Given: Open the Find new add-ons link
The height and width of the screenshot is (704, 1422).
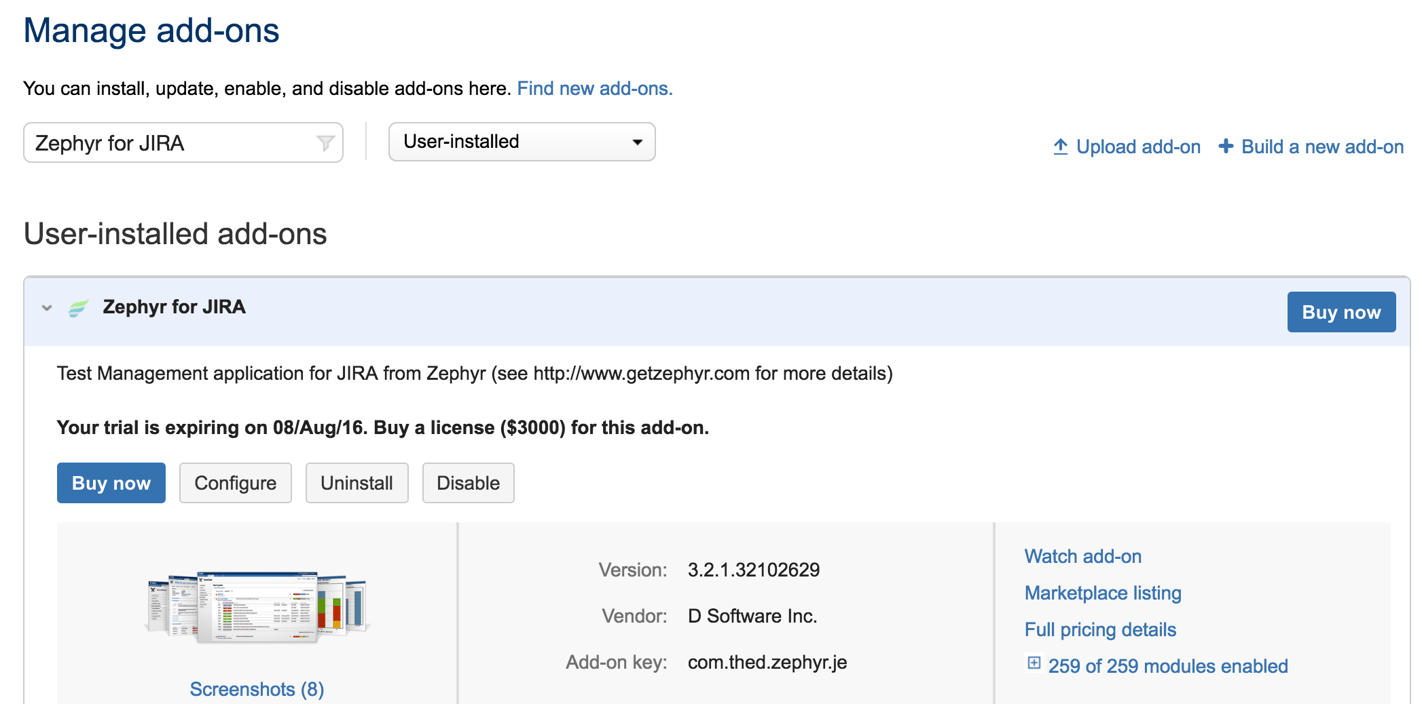Looking at the screenshot, I should click(x=595, y=89).
